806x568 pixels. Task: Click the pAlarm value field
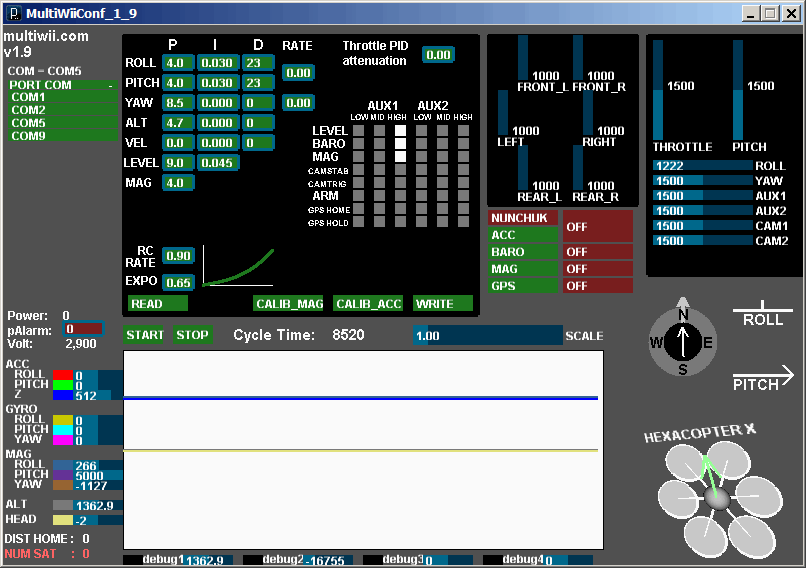coord(83,329)
